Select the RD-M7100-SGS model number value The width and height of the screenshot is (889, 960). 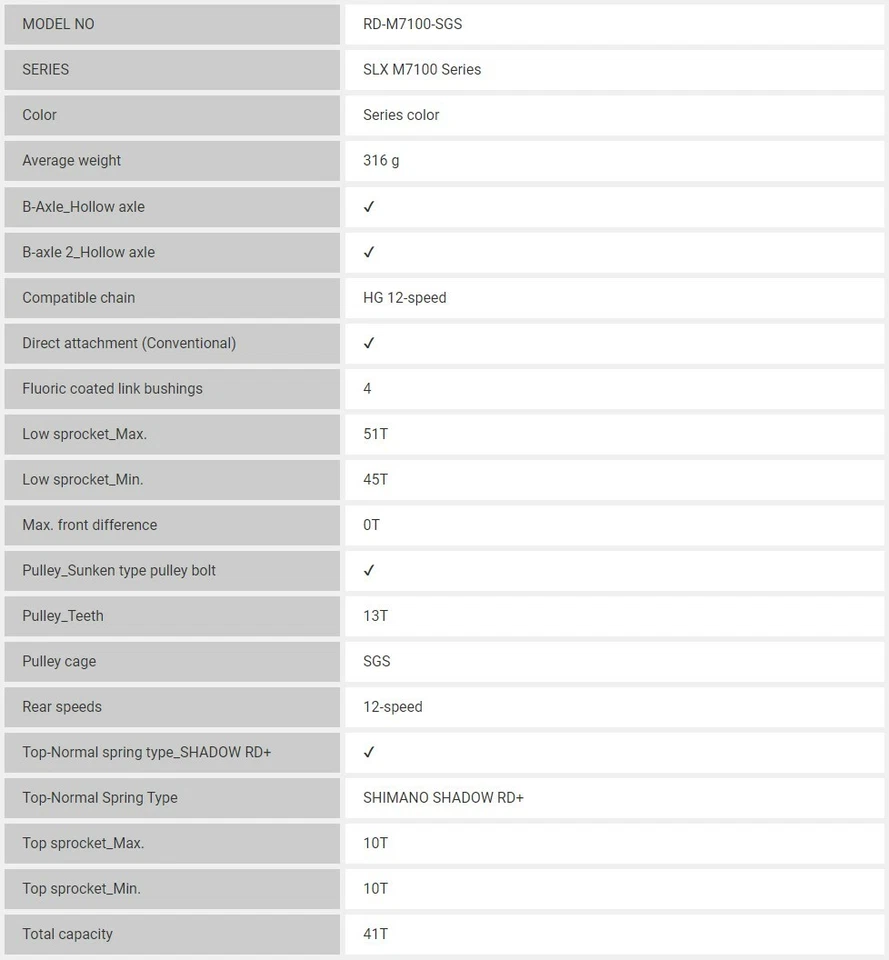point(412,24)
